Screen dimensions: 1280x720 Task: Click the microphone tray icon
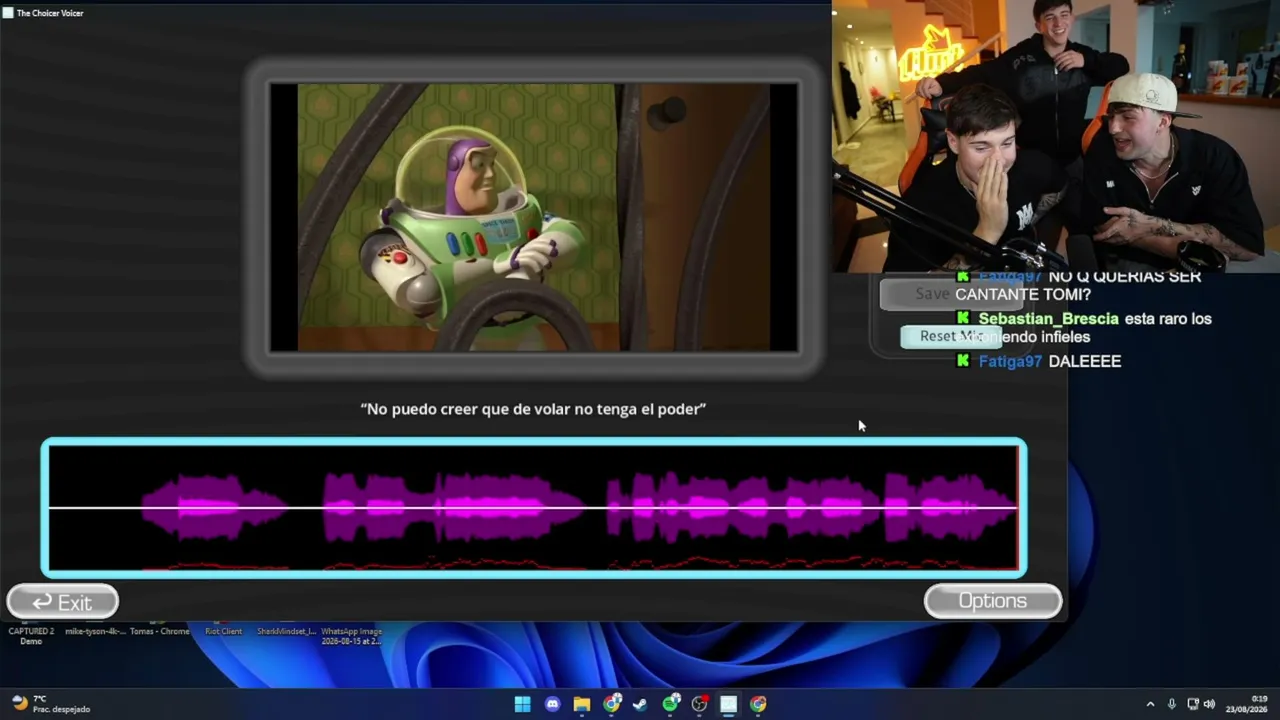pos(1171,704)
